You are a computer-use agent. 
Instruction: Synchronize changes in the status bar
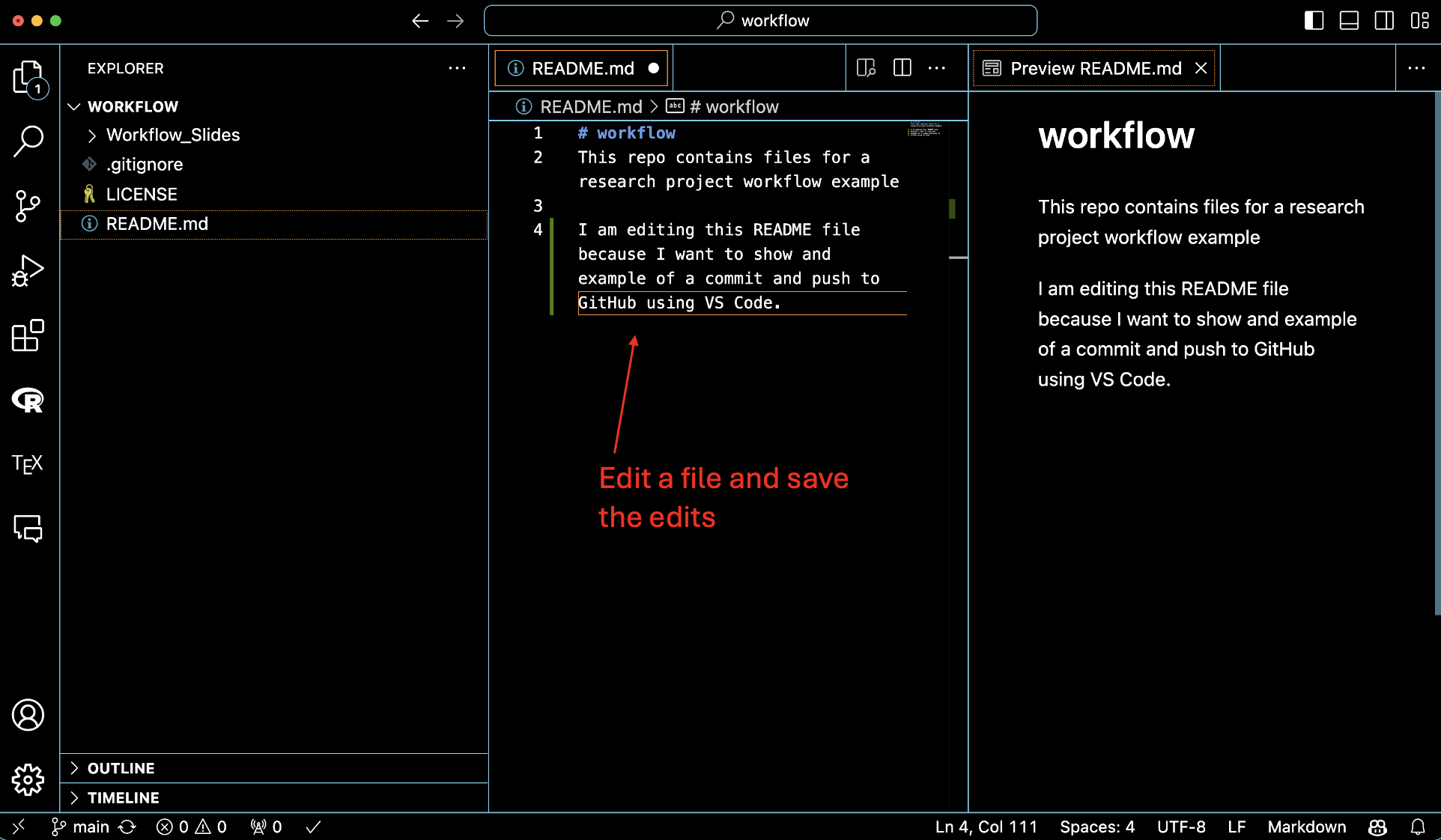[128, 827]
